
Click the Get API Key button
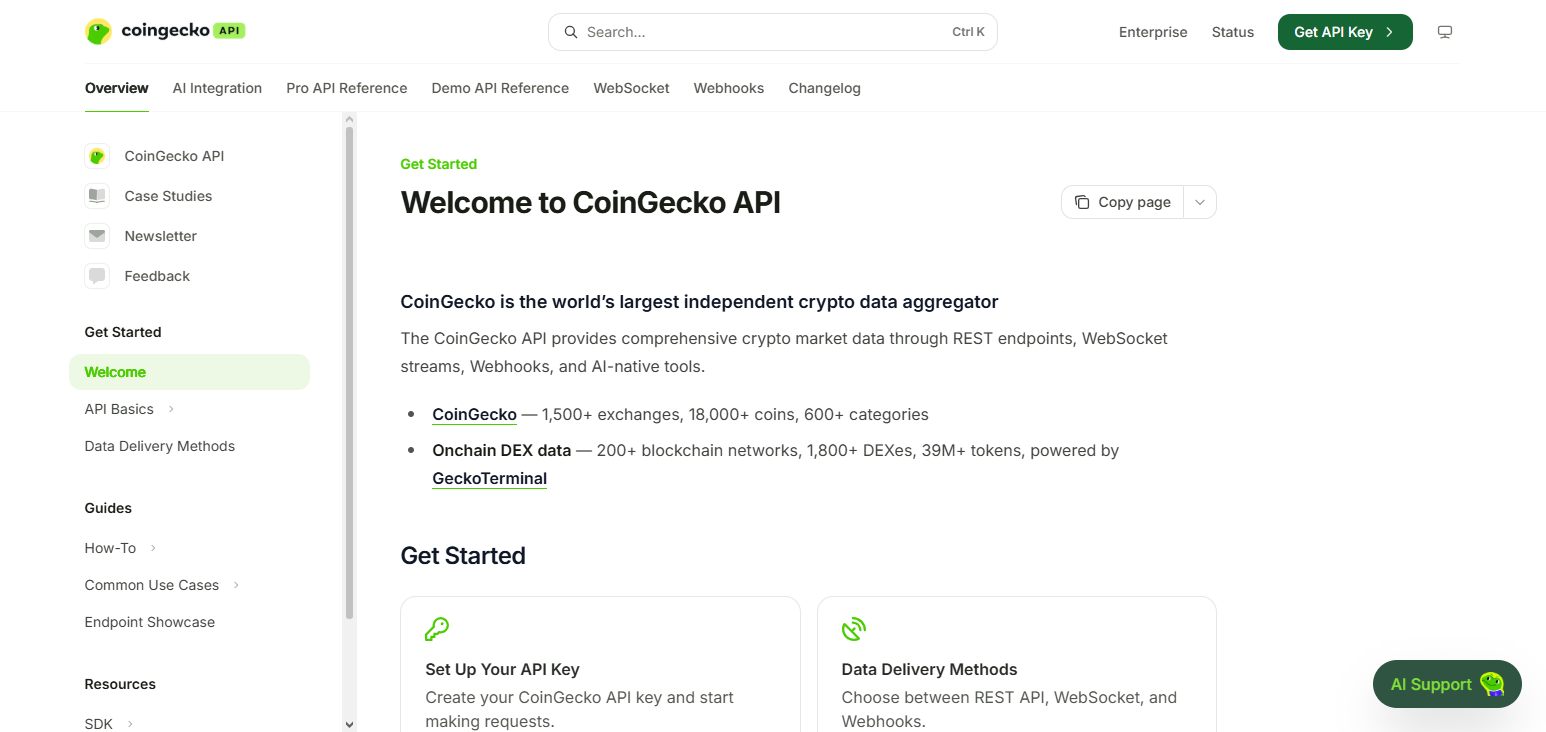1345,32
